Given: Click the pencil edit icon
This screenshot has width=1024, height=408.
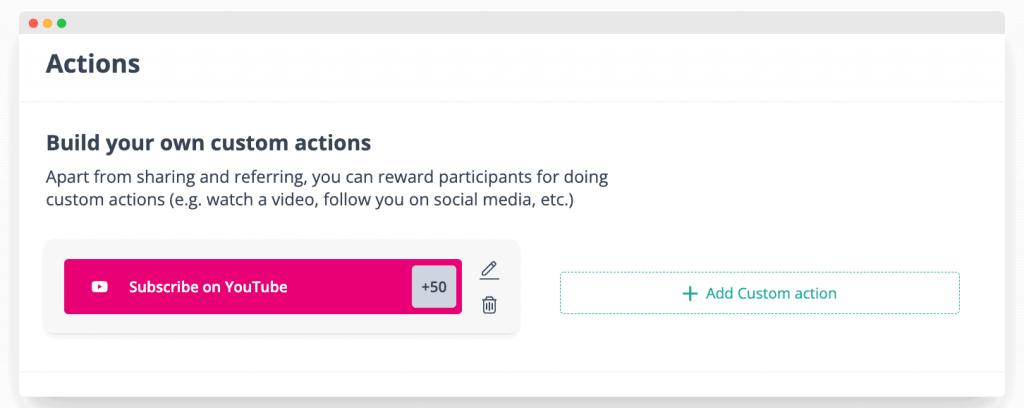Looking at the screenshot, I should tap(489, 270).
